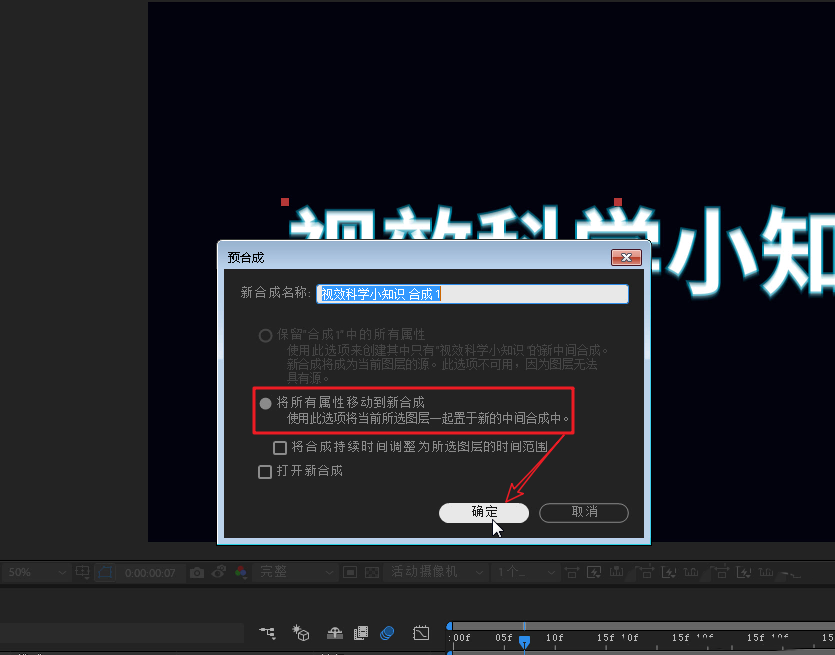Open the 50% magnification dropdown

point(35,572)
